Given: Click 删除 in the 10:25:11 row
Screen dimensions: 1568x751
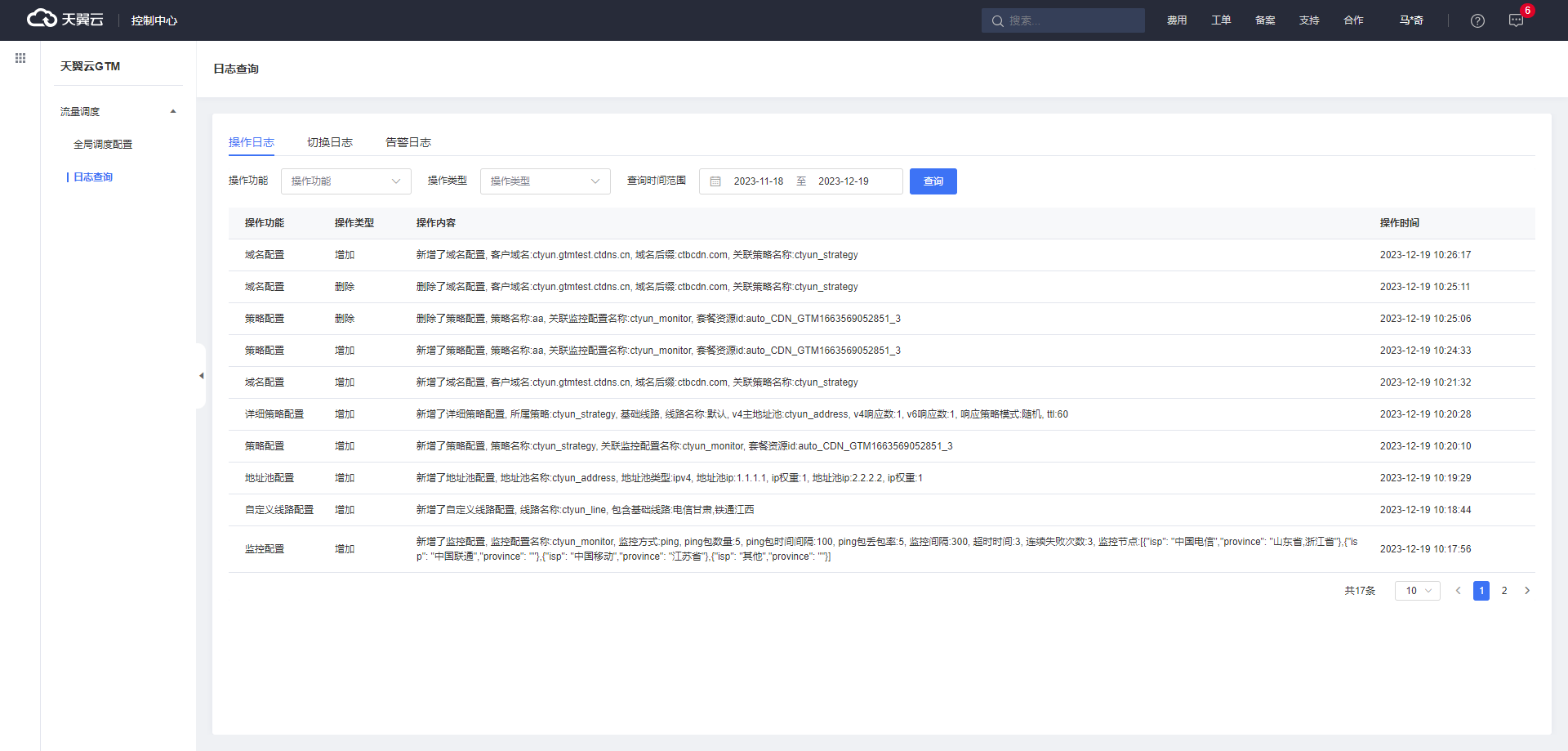Looking at the screenshot, I should click(345, 287).
